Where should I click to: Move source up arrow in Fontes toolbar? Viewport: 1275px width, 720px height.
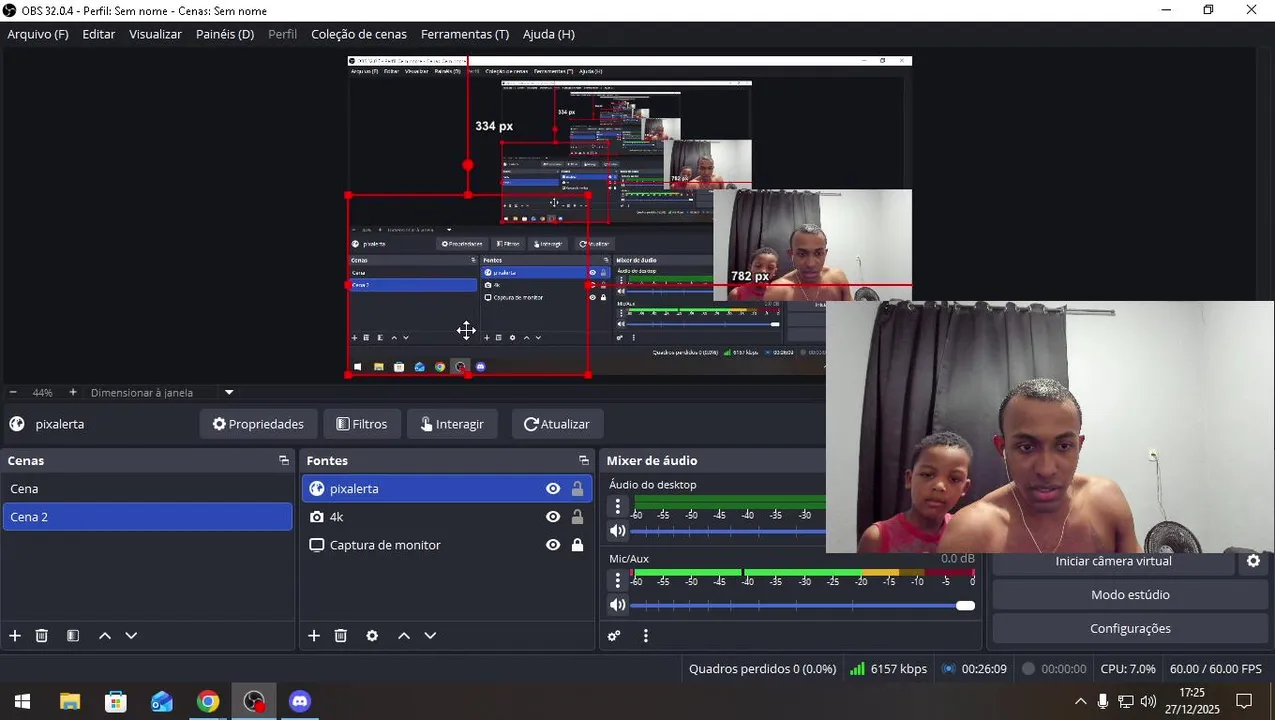pos(404,635)
